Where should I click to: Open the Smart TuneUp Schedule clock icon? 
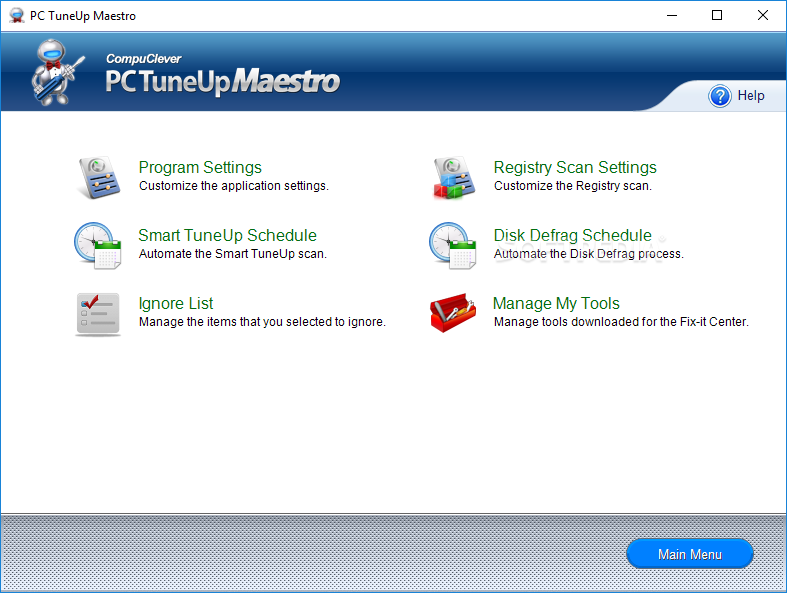pyautogui.click(x=98, y=246)
